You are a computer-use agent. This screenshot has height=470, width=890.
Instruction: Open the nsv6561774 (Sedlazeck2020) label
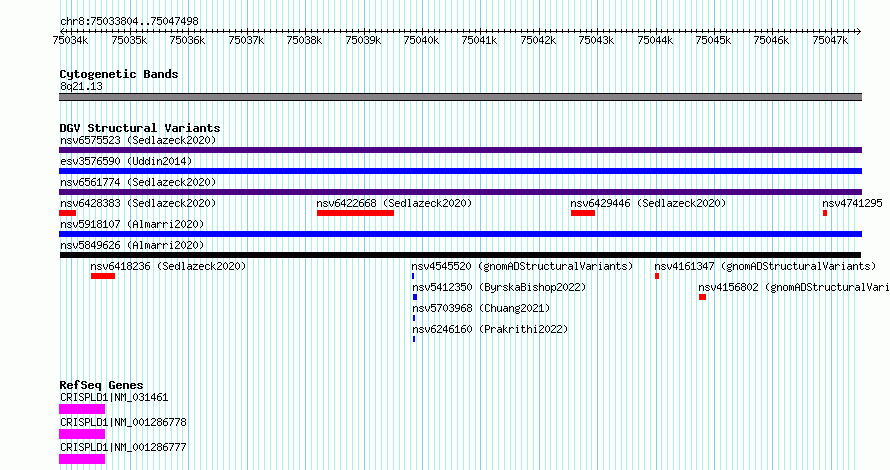pos(138,182)
